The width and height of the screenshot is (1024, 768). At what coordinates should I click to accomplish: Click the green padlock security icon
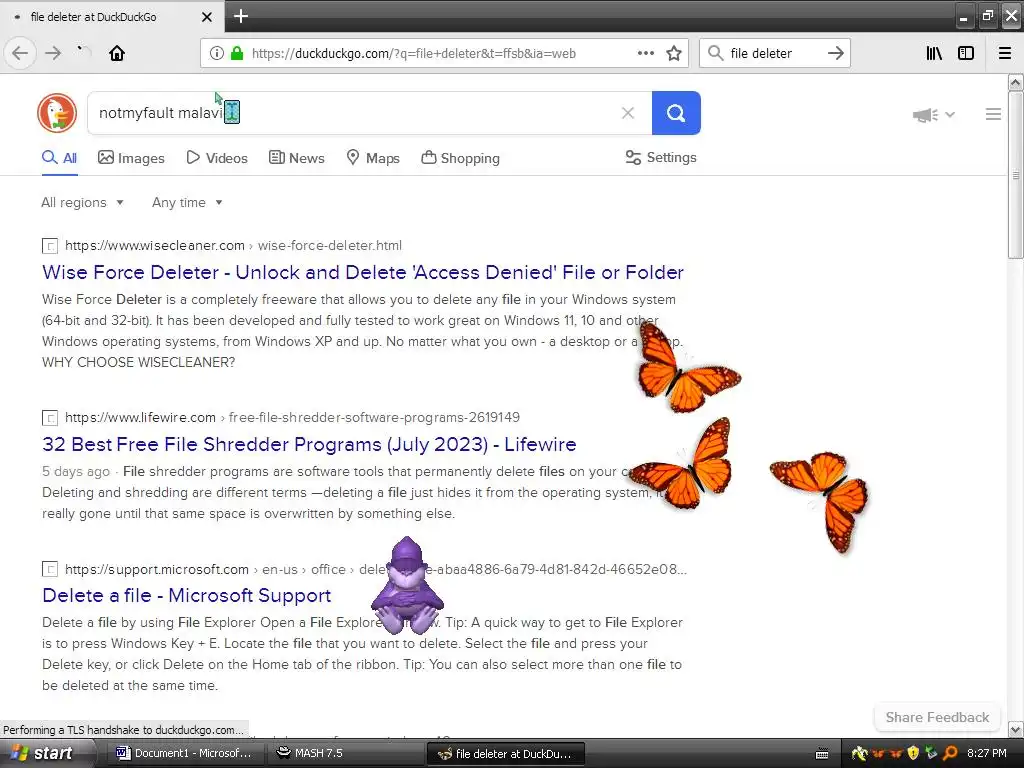(237, 53)
